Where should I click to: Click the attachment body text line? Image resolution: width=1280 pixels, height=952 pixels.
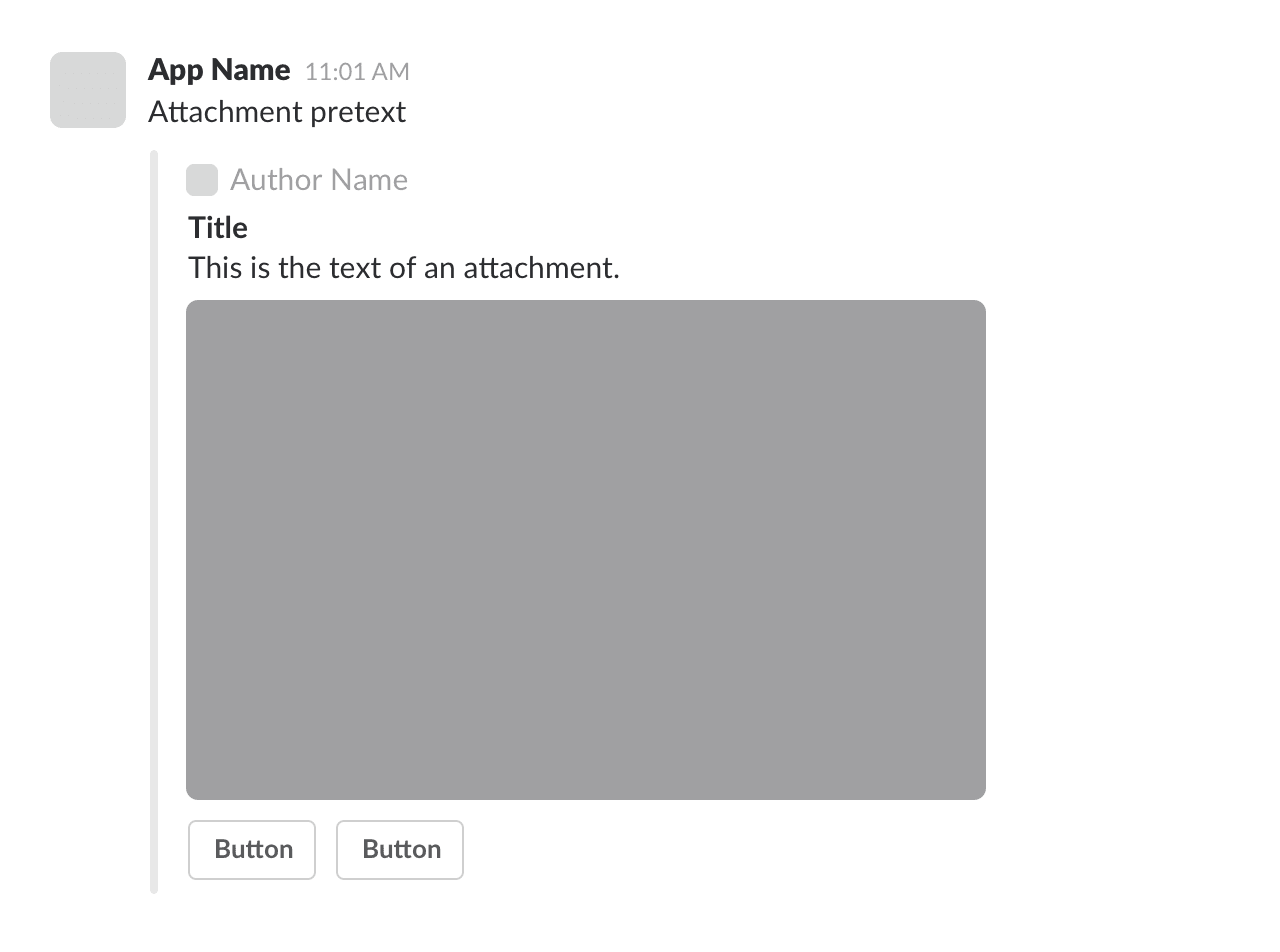(x=404, y=267)
